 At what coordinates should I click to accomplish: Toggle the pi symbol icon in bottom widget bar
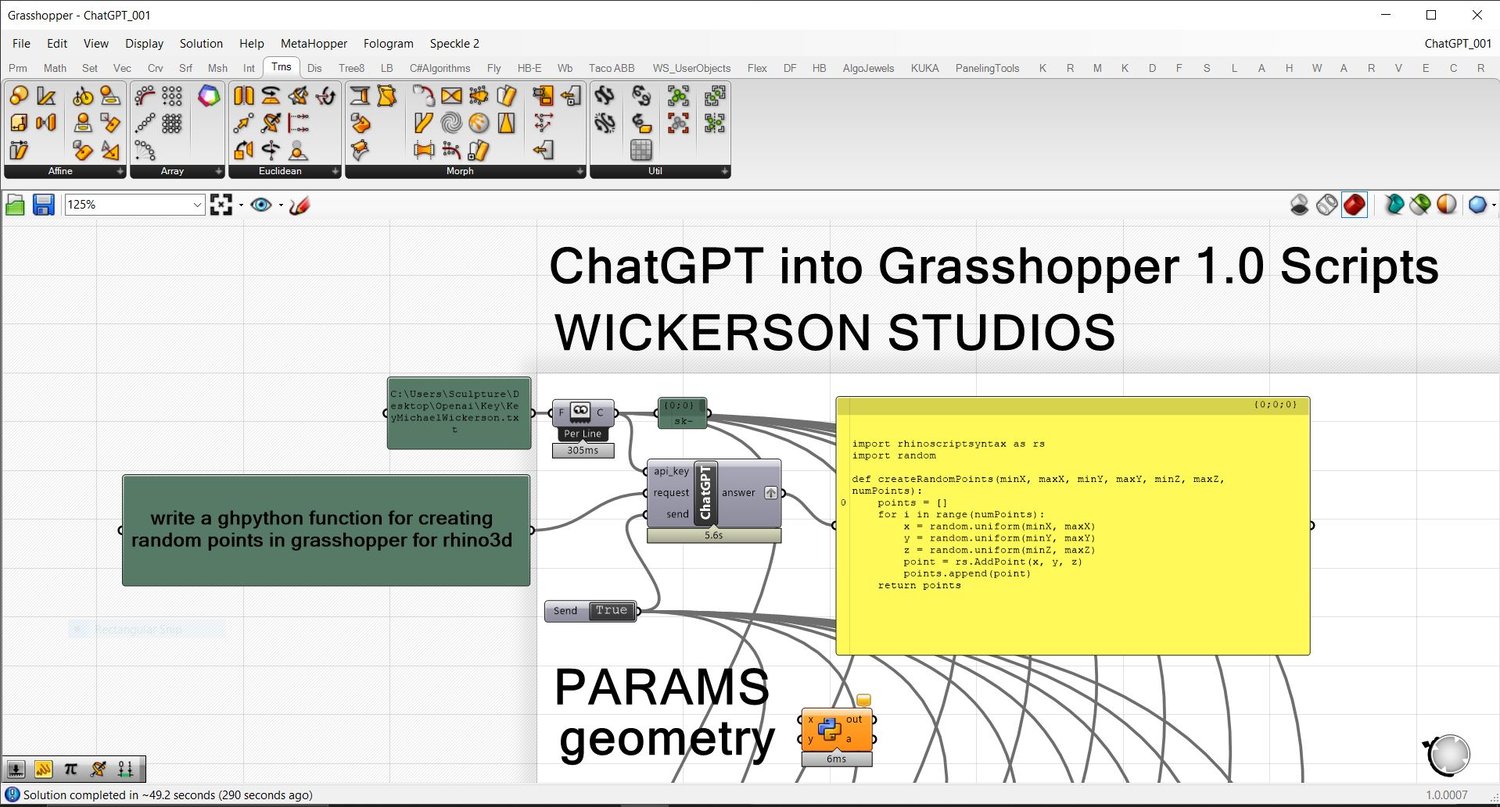click(x=70, y=769)
